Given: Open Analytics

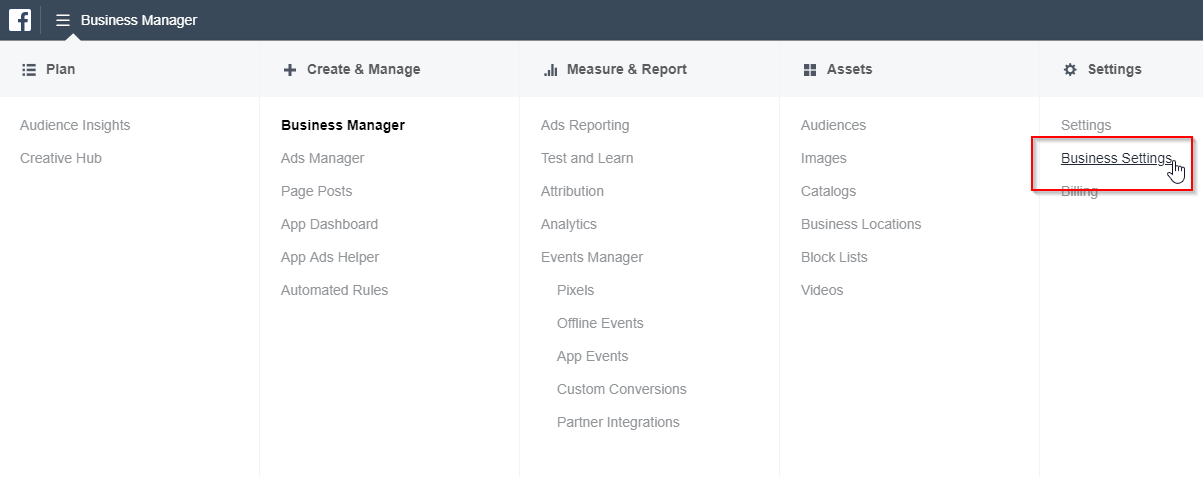Looking at the screenshot, I should tap(569, 224).
